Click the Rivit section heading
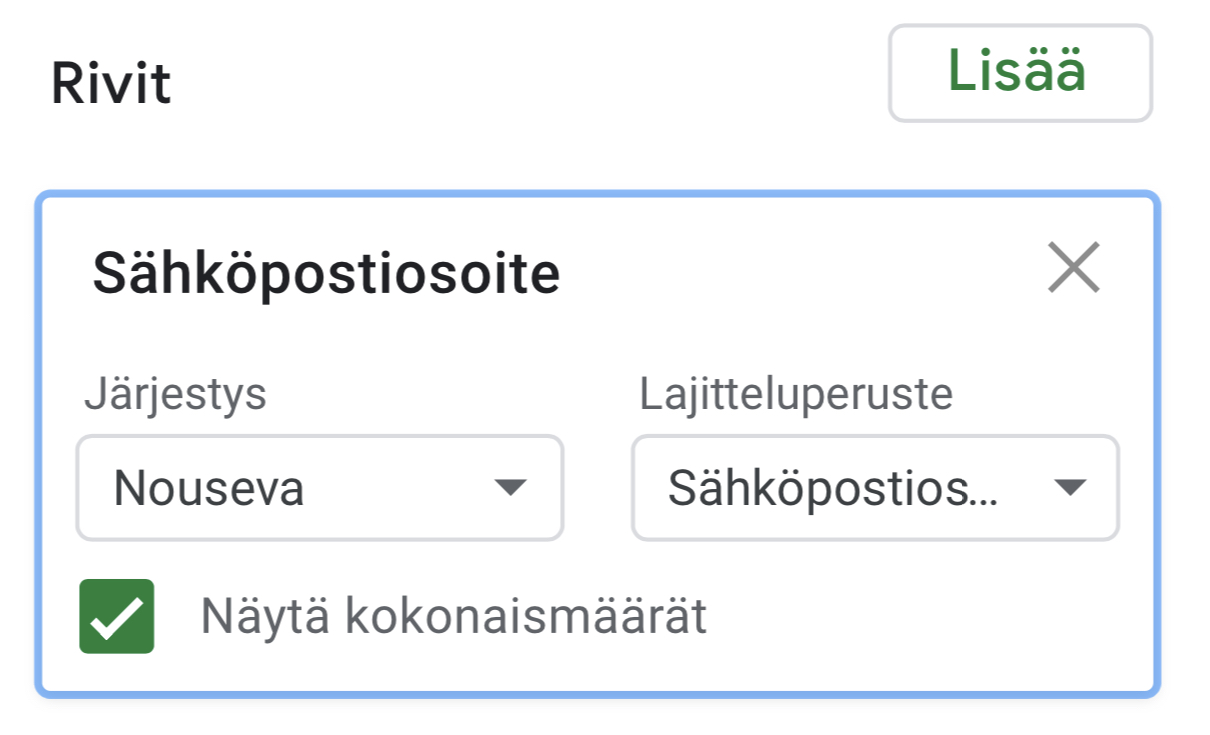This screenshot has height=735, width=1210. click(x=111, y=84)
